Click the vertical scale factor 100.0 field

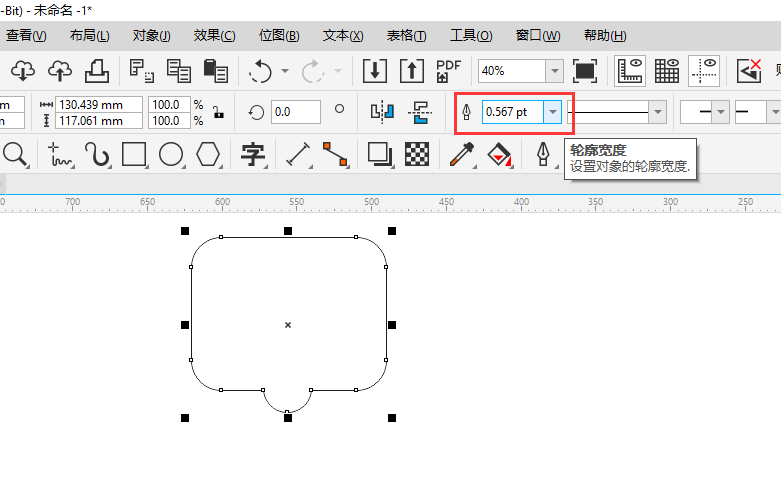point(169,121)
